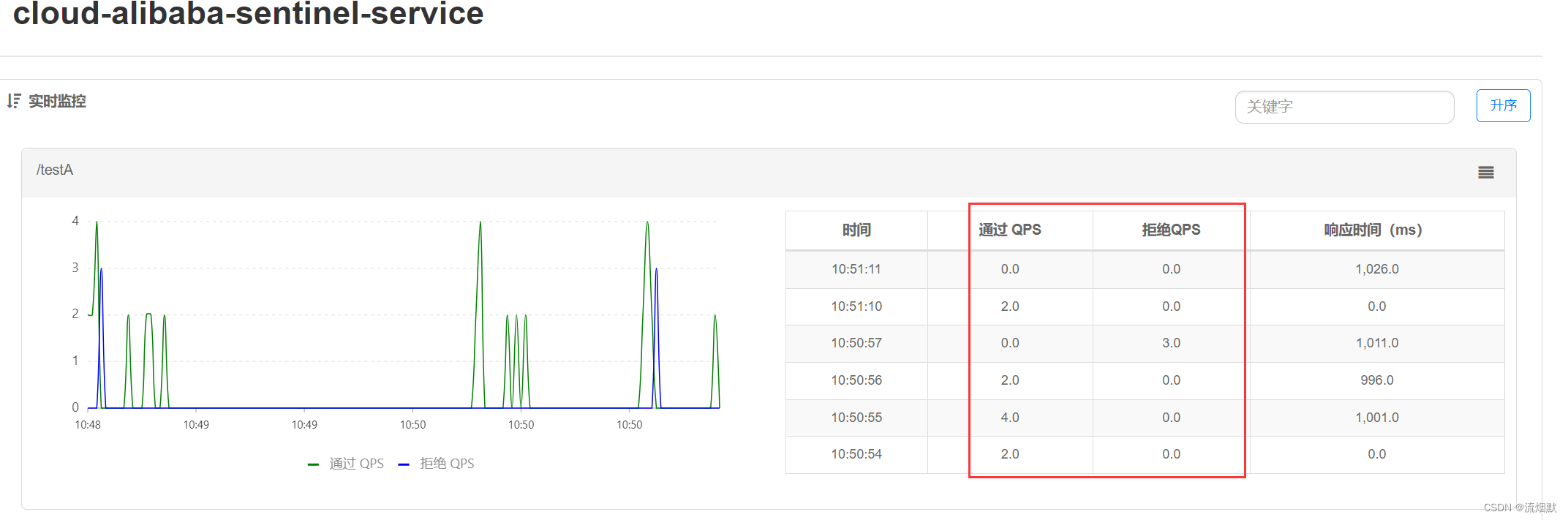
Task: Click the 1,001.0 response time value
Action: (x=1377, y=418)
